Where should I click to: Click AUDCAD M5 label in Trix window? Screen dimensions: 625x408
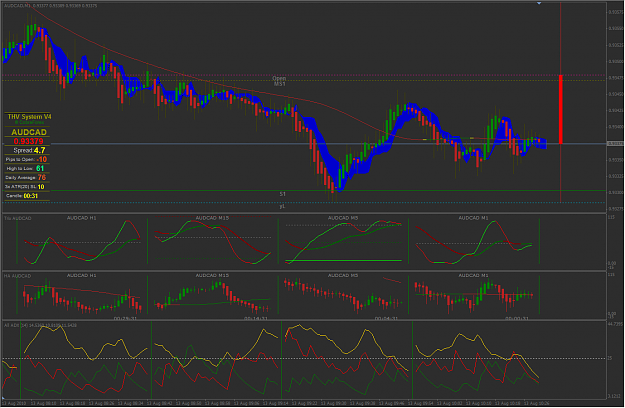pyautogui.click(x=343, y=218)
